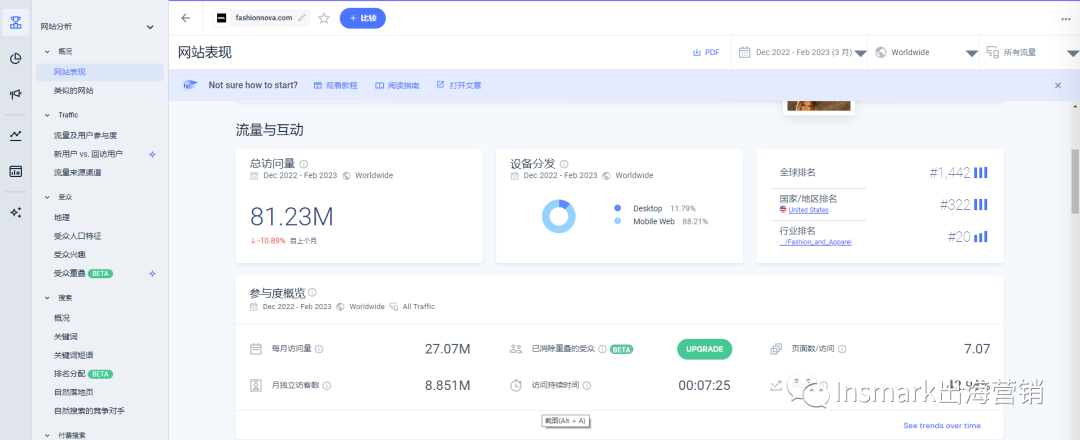Click the sparkle icon beside 新用户 vs. 回访用户
Image resolution: width=1080 pixels, height=440 pixels.
point(152,154)
